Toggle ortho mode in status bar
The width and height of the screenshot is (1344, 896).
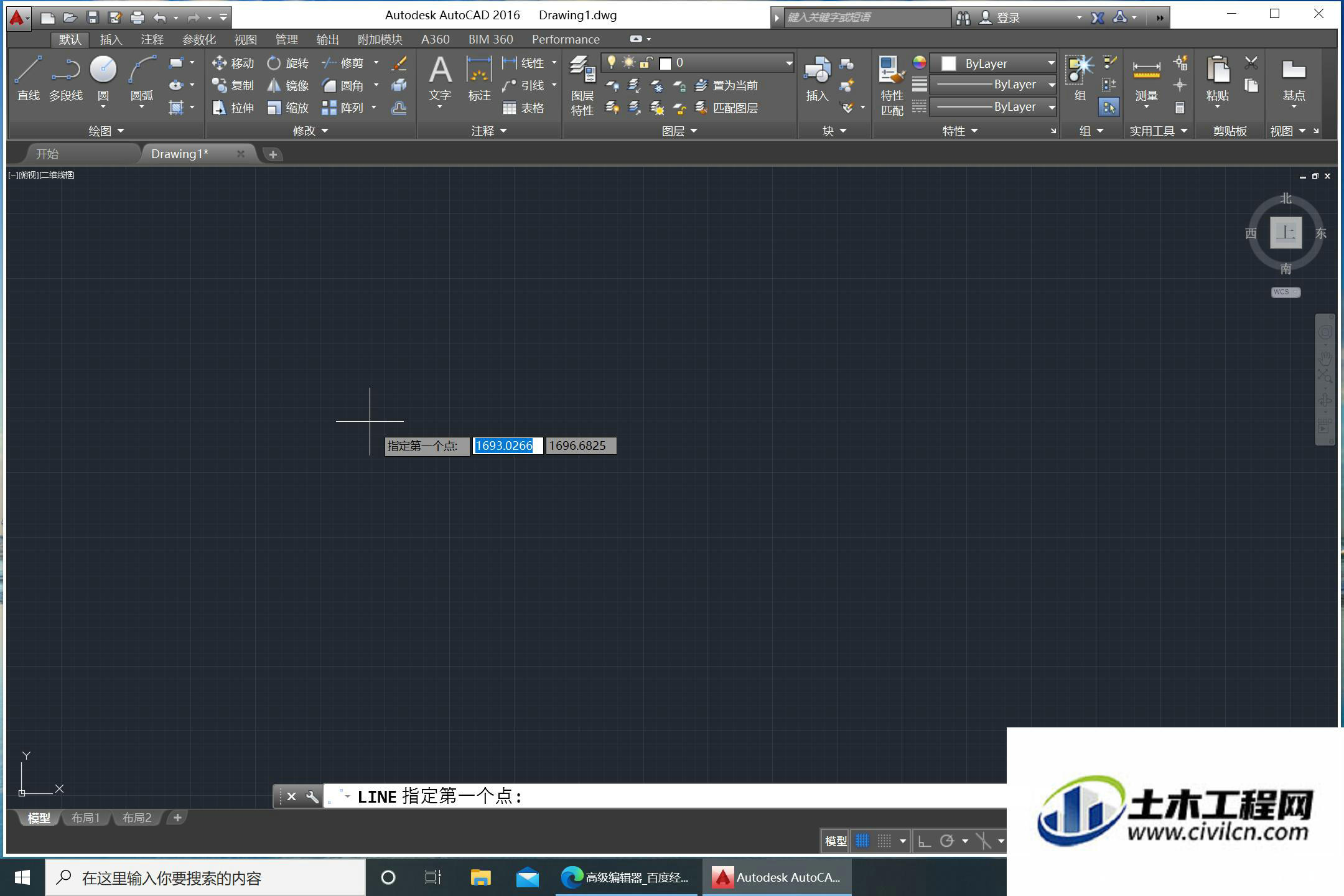pyautogui.click(x=925, y=841)
